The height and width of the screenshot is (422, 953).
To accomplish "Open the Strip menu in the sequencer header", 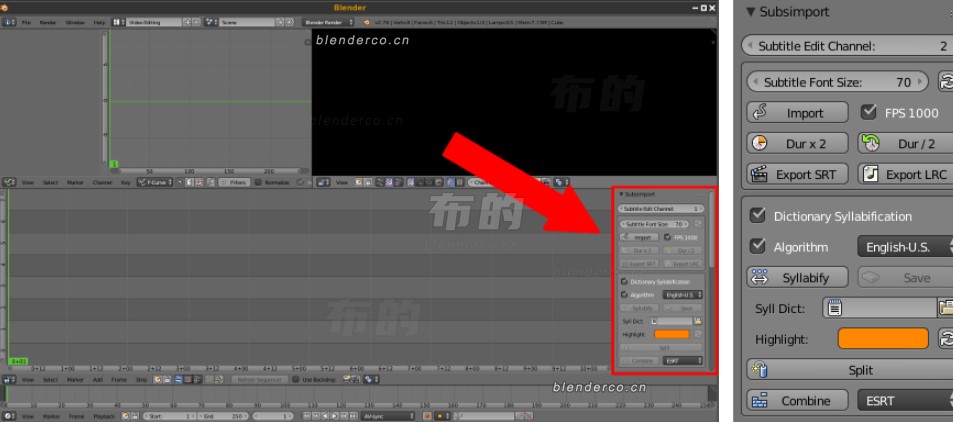I will (141, 379).
